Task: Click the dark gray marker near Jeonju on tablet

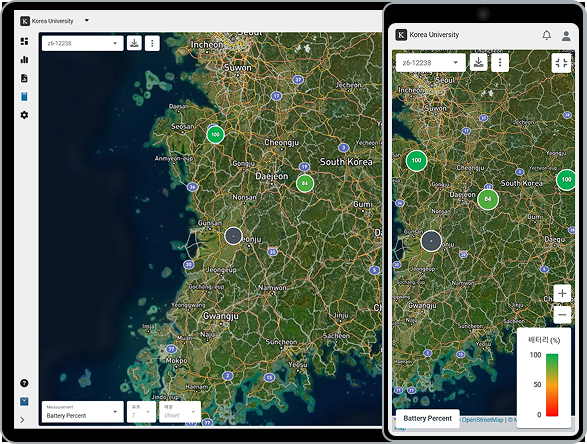Action: click(233, 236)
